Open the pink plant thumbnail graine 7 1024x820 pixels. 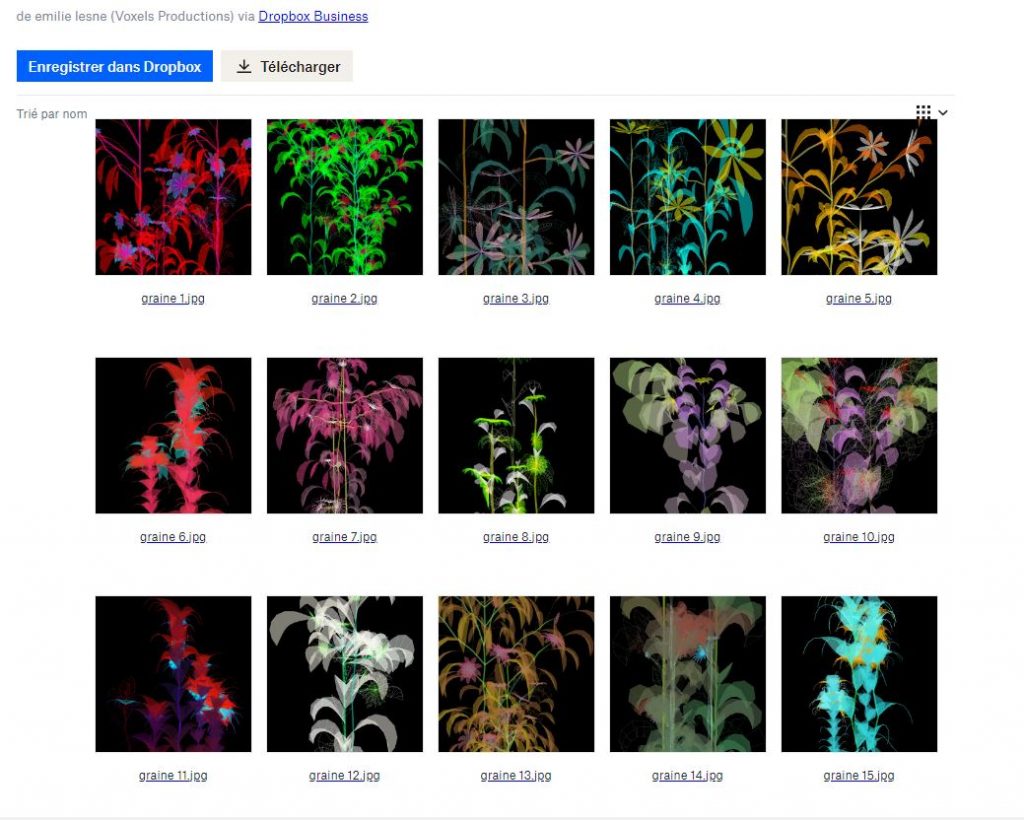click(x=344, y=436)
